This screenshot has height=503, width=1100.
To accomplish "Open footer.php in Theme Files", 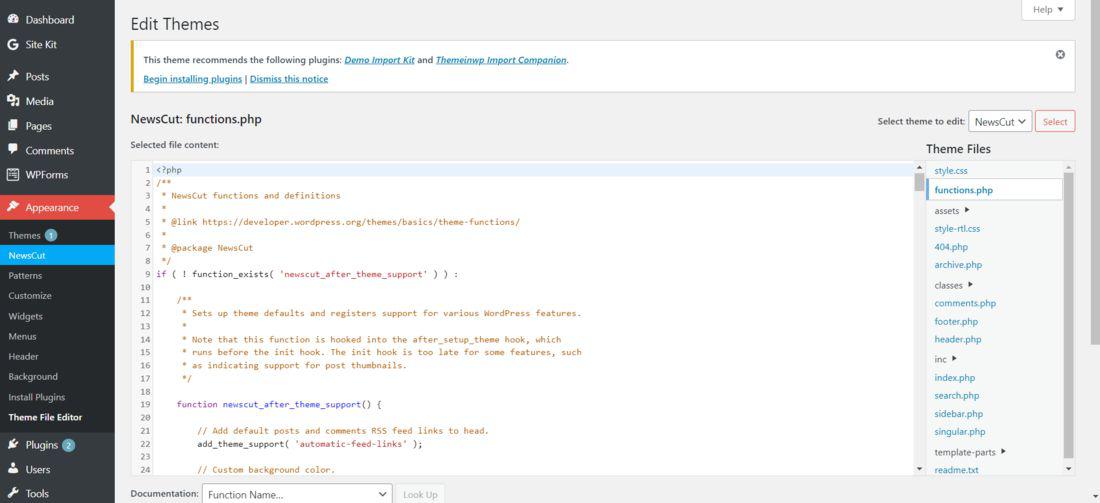I will tap(956, 321).
